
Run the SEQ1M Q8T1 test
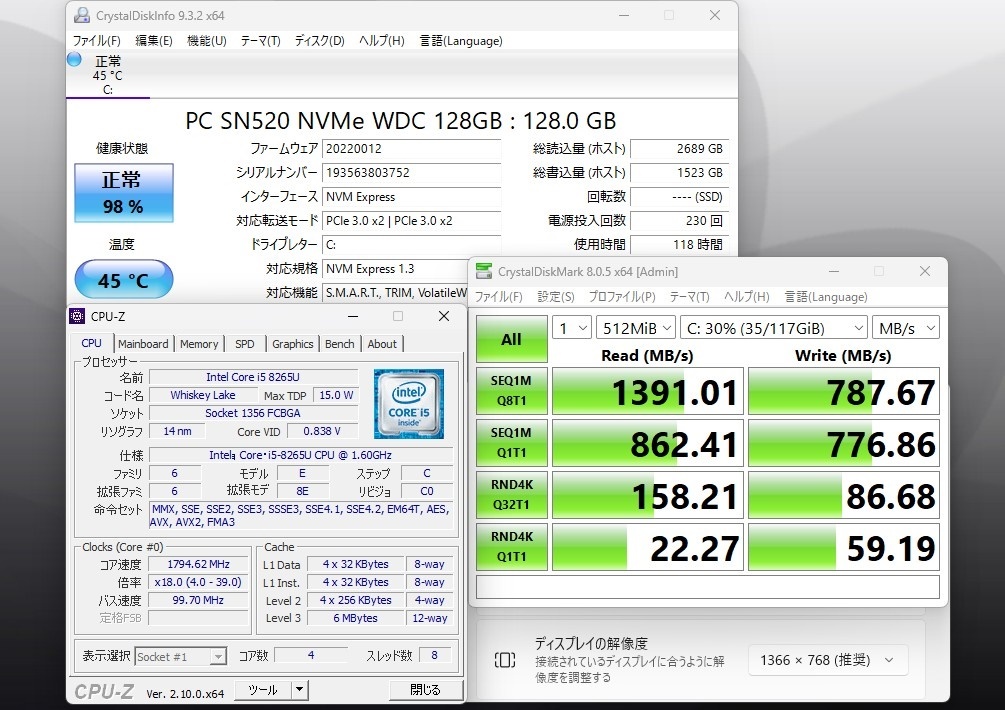pos(511,390)
